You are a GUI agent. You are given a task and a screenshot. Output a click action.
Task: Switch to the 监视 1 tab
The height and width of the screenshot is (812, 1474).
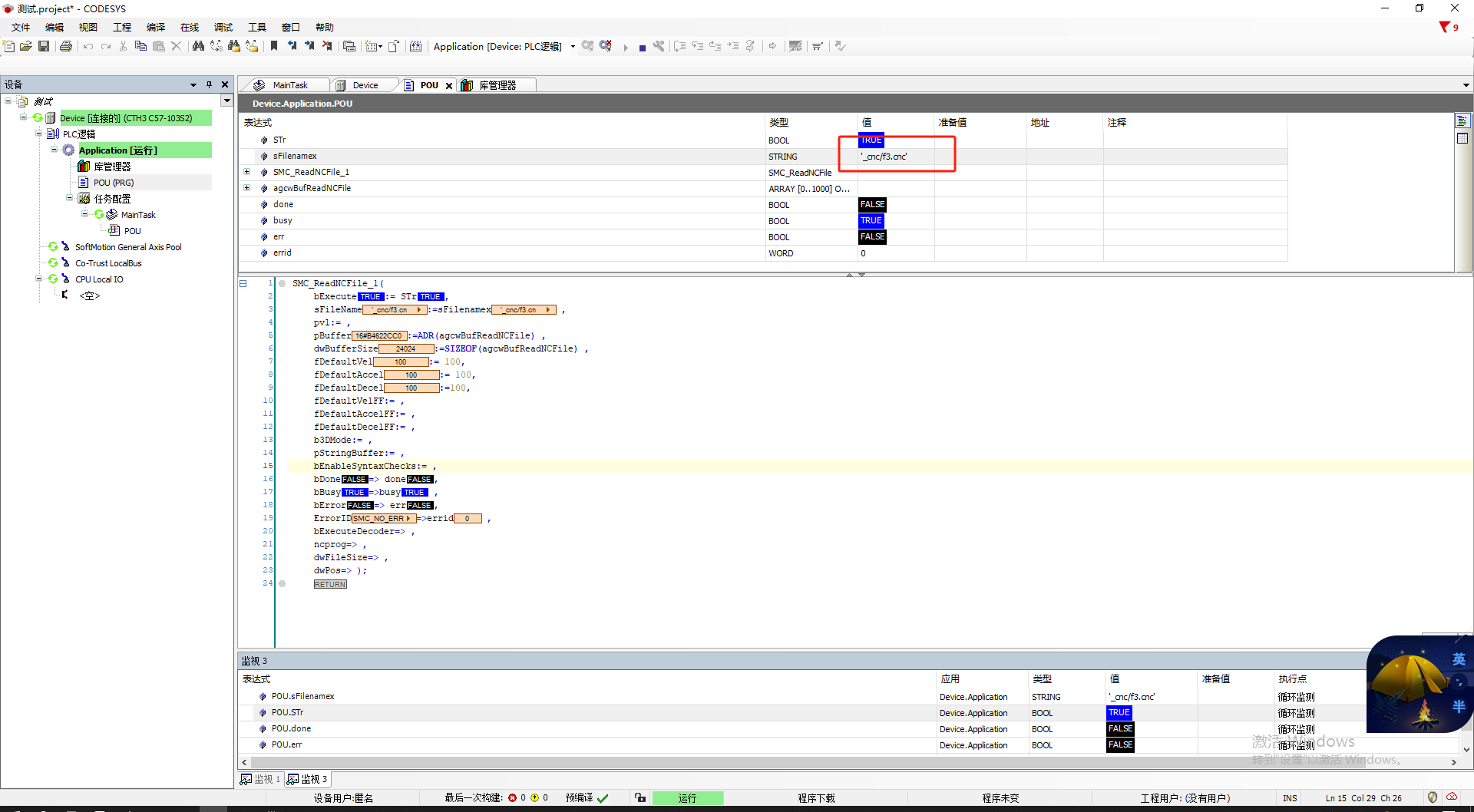tap(261, 779)
